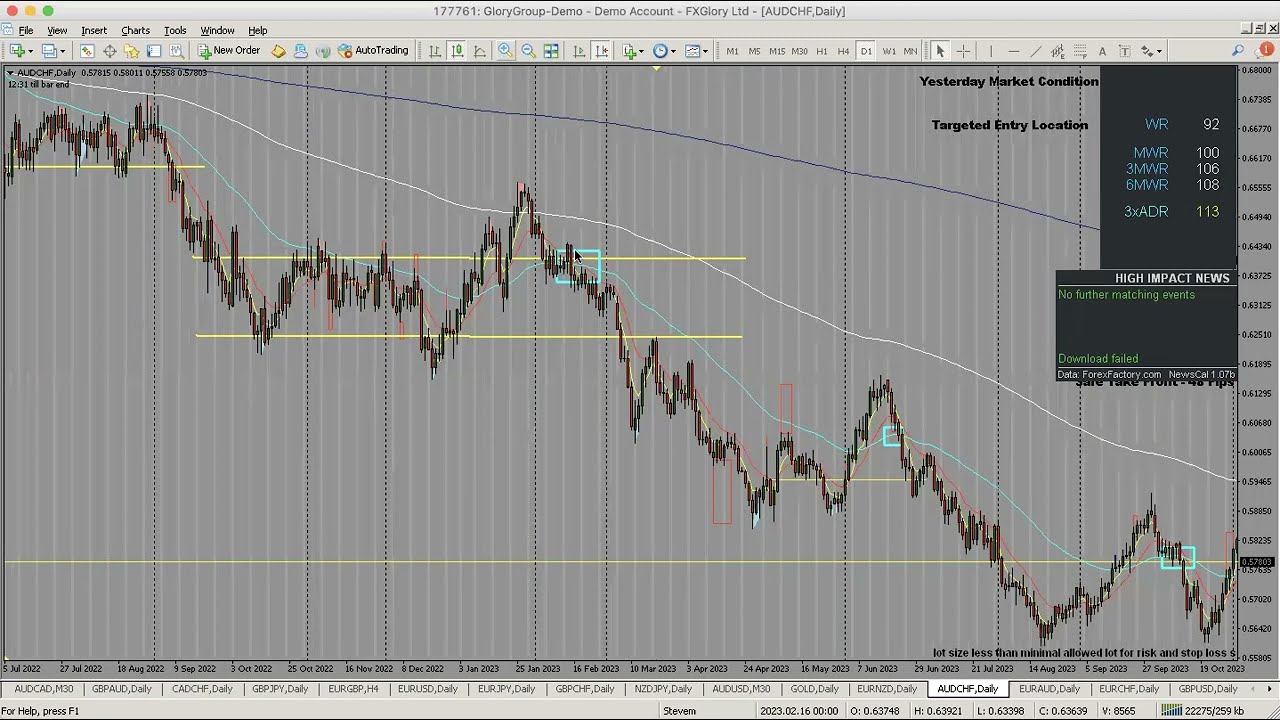Open the indicators list dropdown

[x=633, y=51]
